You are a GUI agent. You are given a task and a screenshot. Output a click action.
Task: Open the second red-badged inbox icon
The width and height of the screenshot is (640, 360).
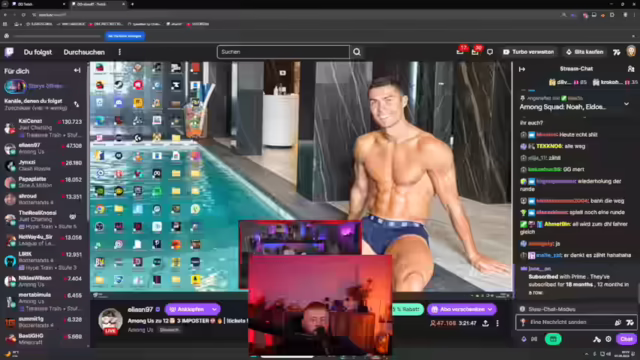476,51
